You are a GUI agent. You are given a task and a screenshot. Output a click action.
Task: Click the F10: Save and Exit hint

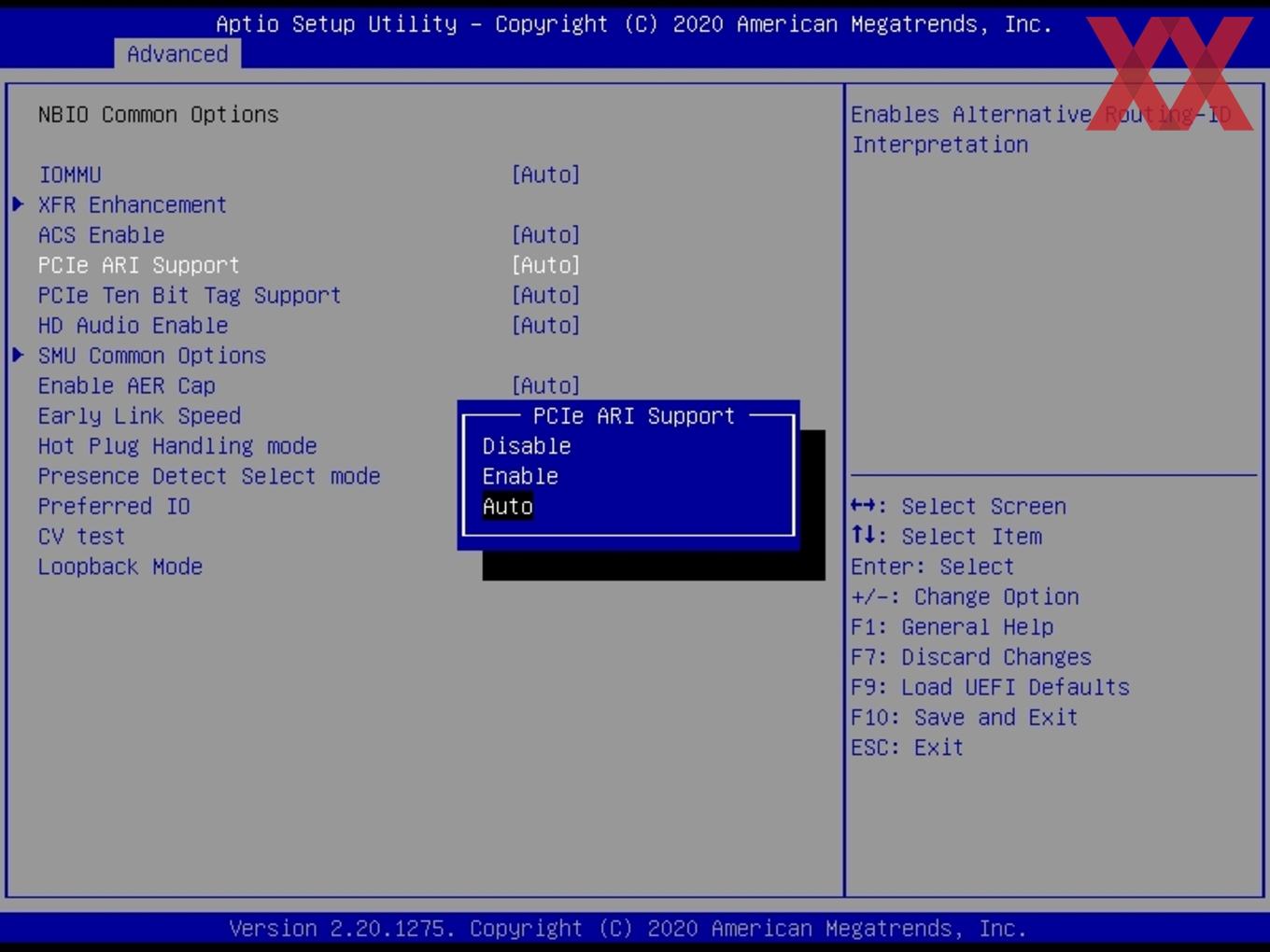point(965,718)
